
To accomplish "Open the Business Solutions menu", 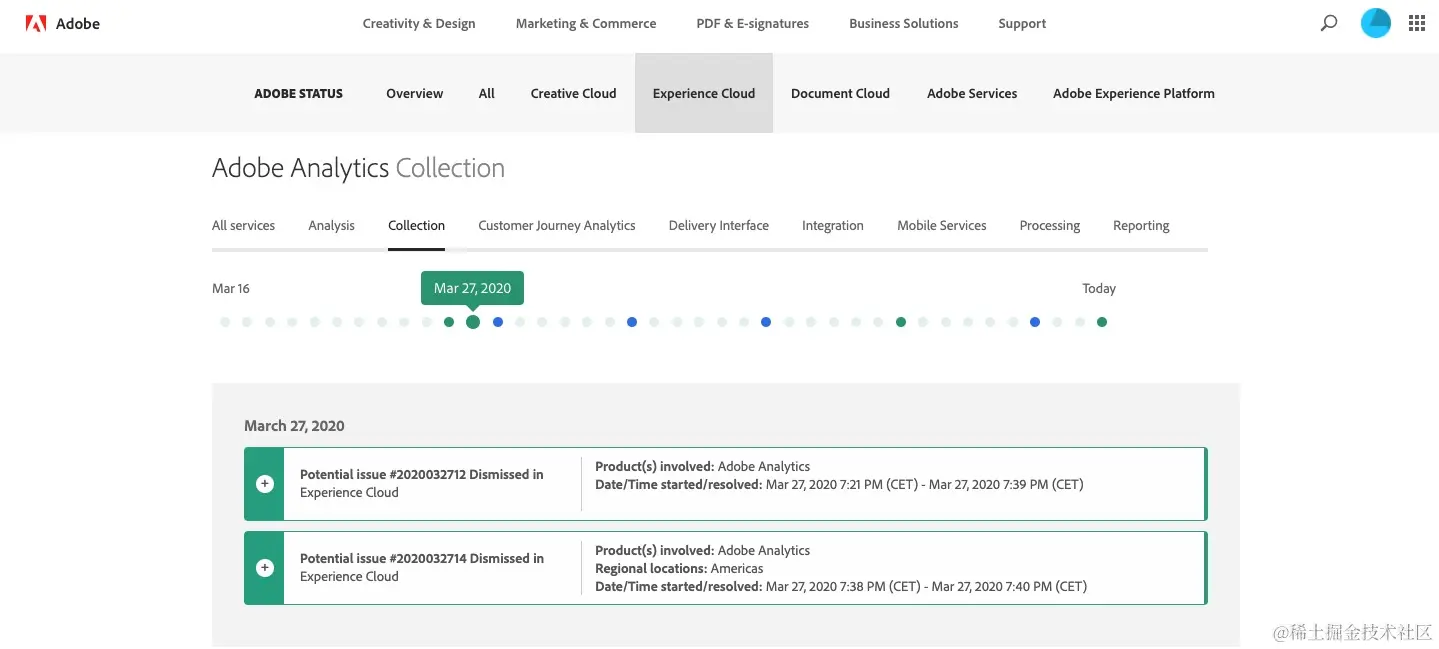I will click(x=904, y=23).
